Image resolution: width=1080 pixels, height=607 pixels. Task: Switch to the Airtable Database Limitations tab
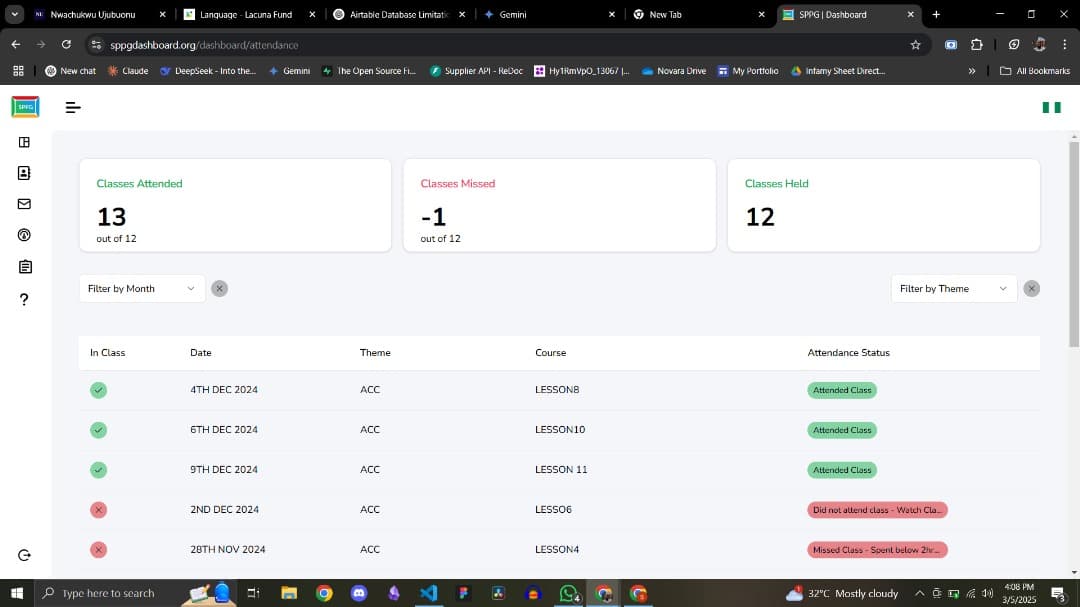coord(399,14)
